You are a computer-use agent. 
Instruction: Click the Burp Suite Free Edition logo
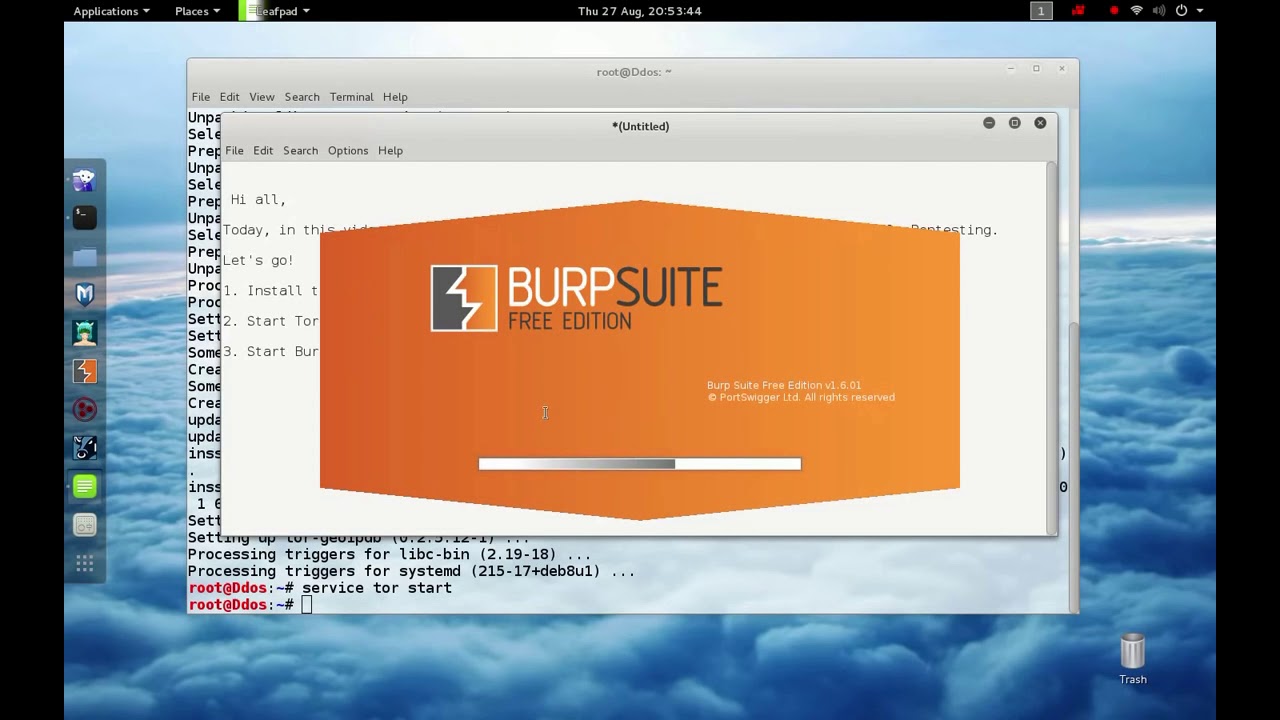576,298
